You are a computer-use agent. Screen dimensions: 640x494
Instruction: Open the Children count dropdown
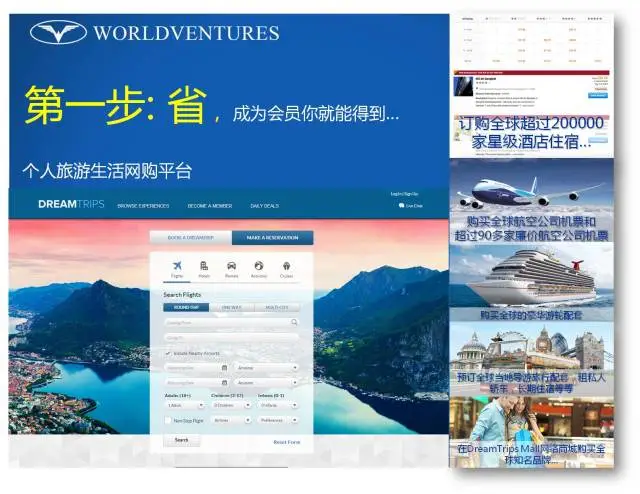point(231,405)
